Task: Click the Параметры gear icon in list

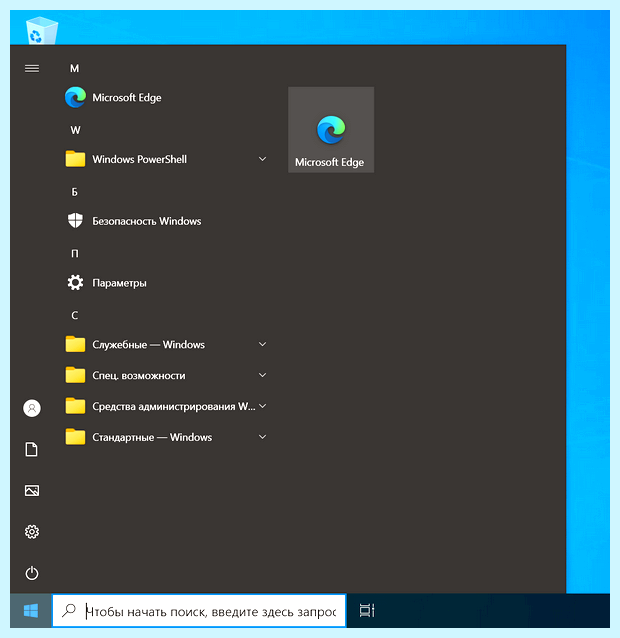Action: pos(75,282)
